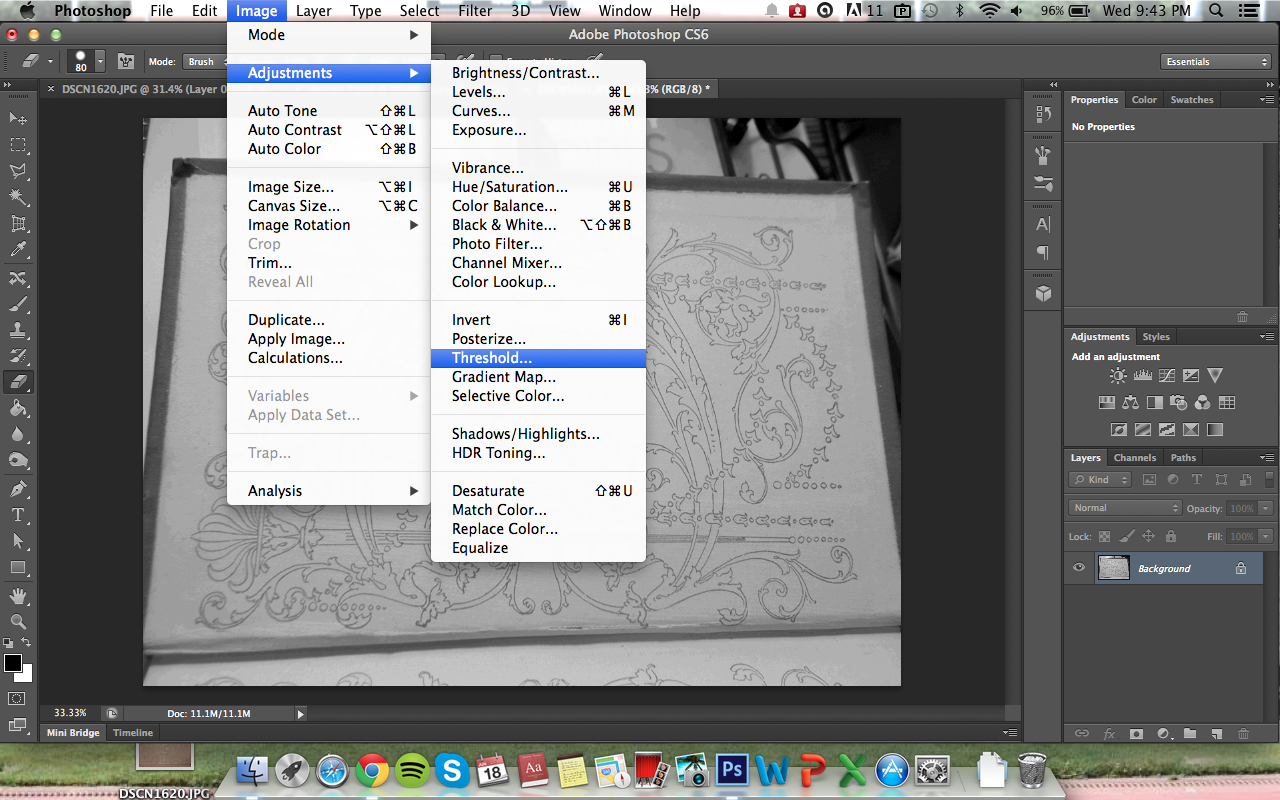1280x800 pixels.
Task: Set the background color swatch
Action: click(24, 673)
